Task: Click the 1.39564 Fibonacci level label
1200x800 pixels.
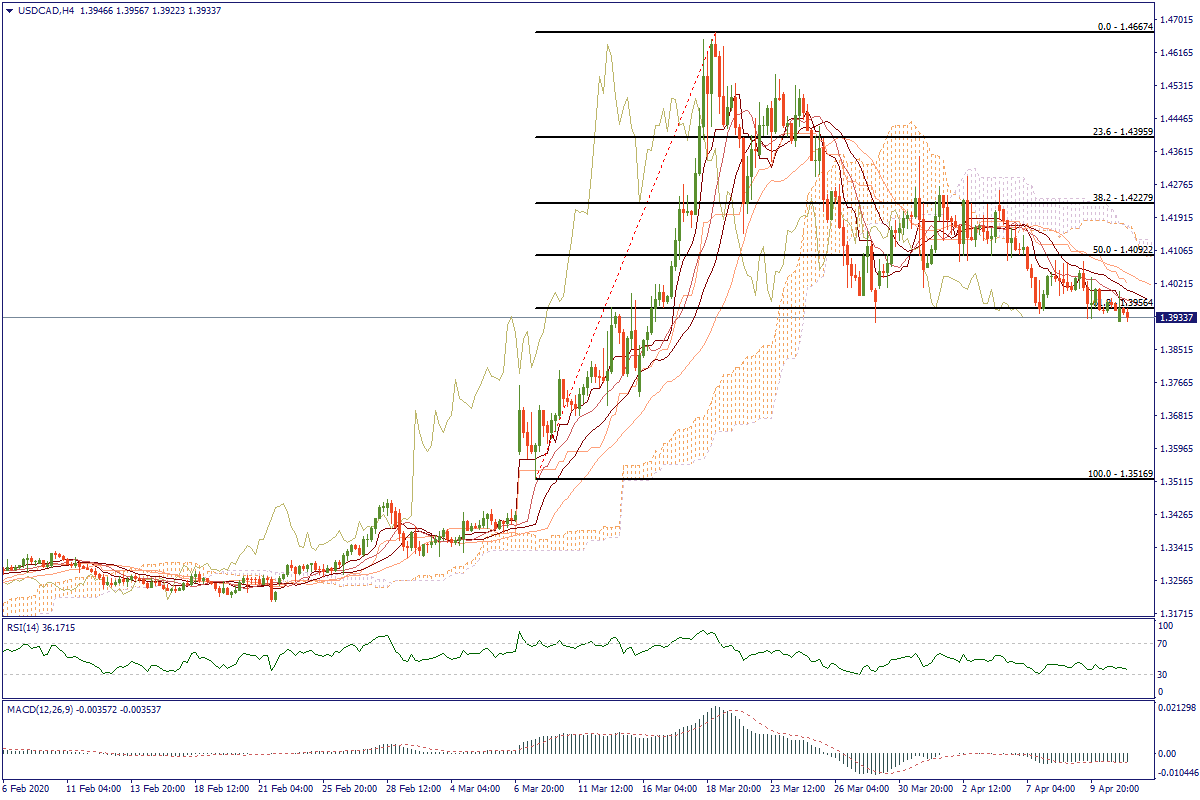Action: [x=1136, y=302]
